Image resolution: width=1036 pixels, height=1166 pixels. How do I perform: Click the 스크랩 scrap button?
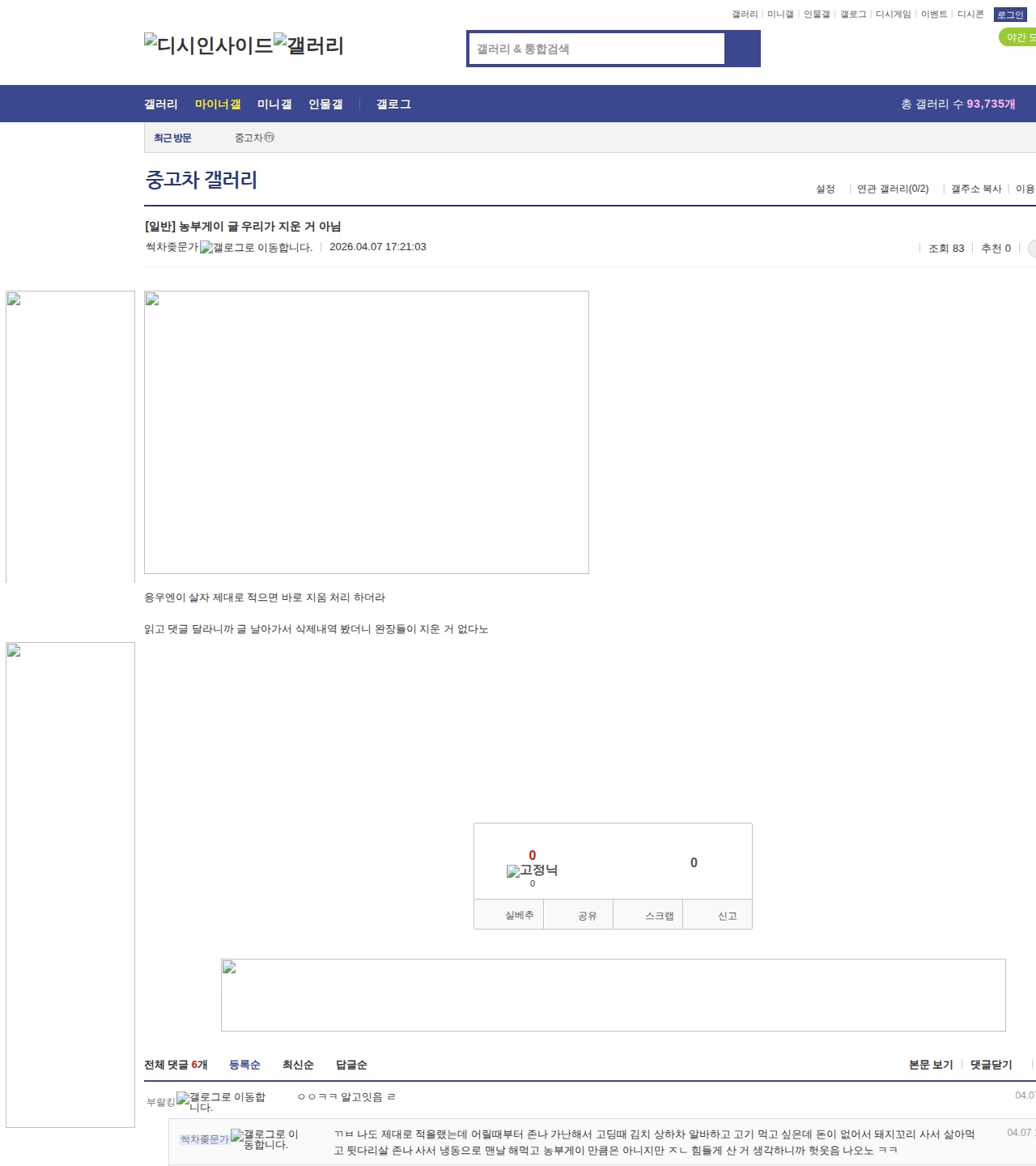[x=659, y=916]
